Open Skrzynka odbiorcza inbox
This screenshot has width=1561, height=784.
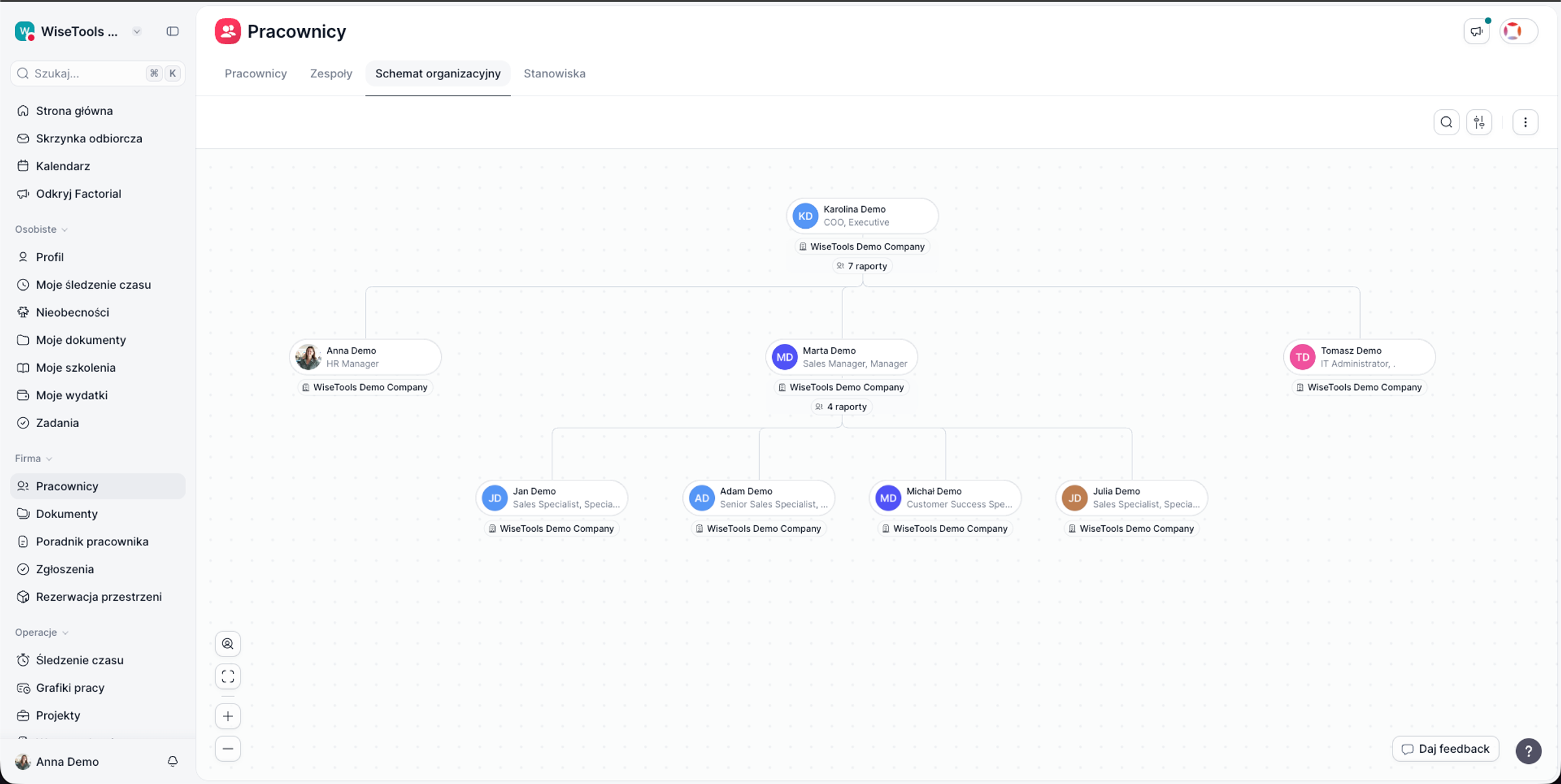tap(98, 138)
